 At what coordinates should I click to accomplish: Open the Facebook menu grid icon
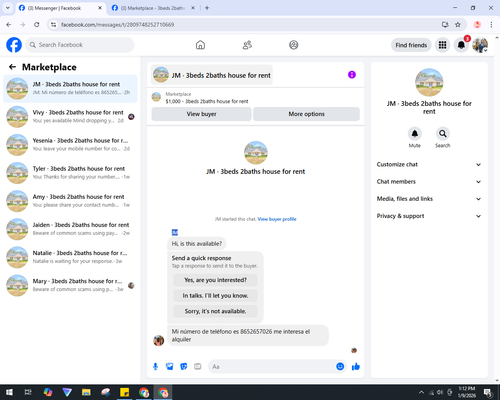coord(442,45)
